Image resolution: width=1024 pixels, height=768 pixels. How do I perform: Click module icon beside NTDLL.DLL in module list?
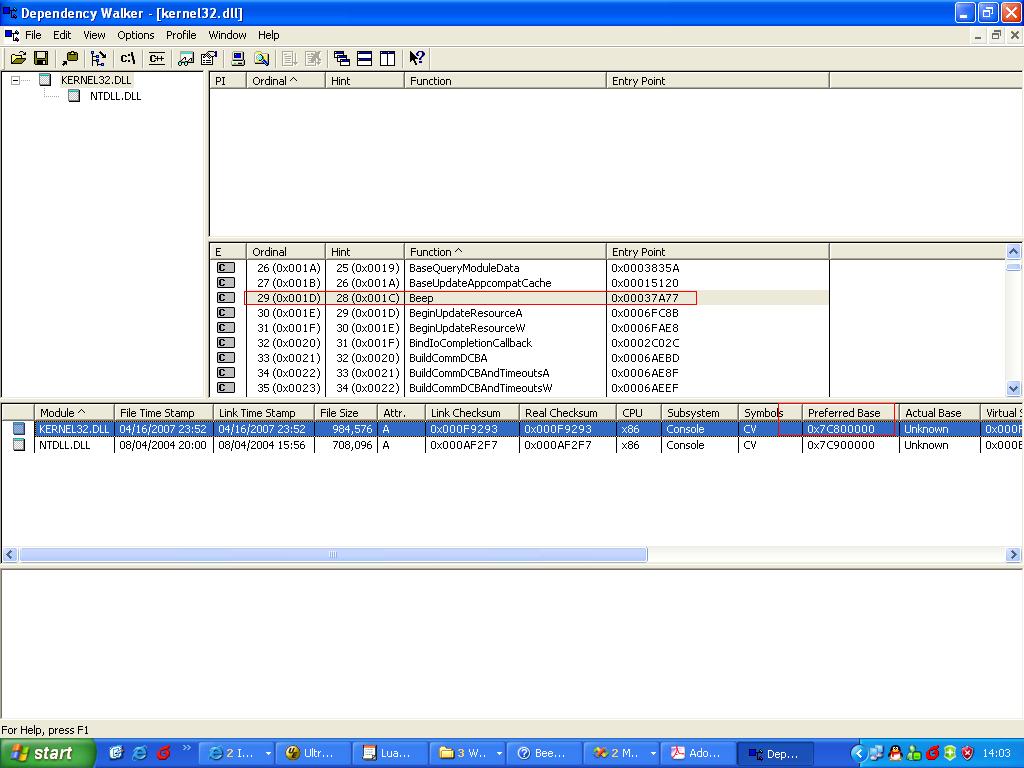[x=19, y=445]
